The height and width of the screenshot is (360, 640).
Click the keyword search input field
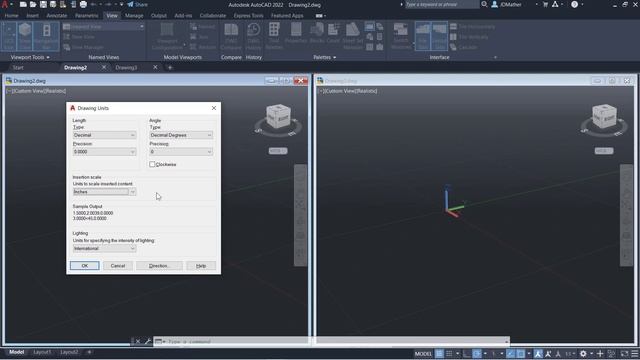point(442,4)
